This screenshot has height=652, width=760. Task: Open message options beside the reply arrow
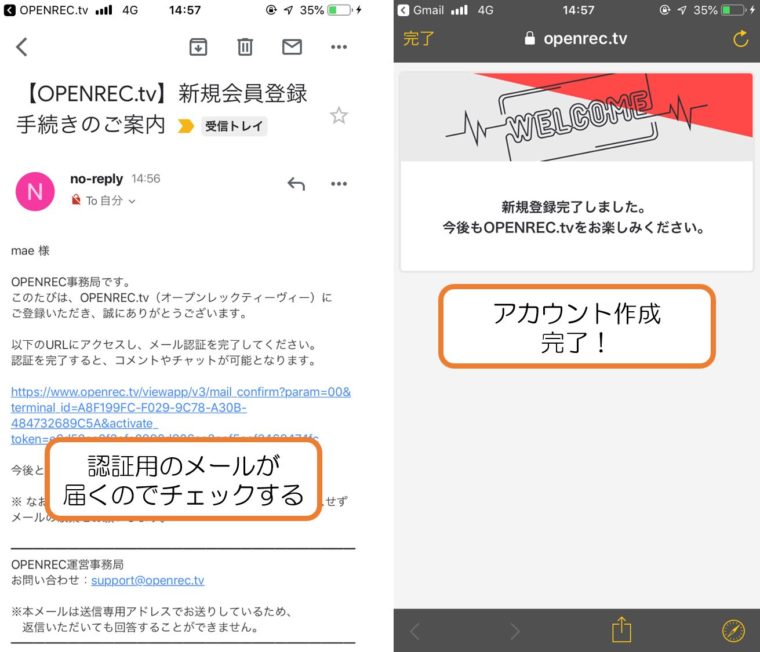pyautogui.click(x=339, y=184)
